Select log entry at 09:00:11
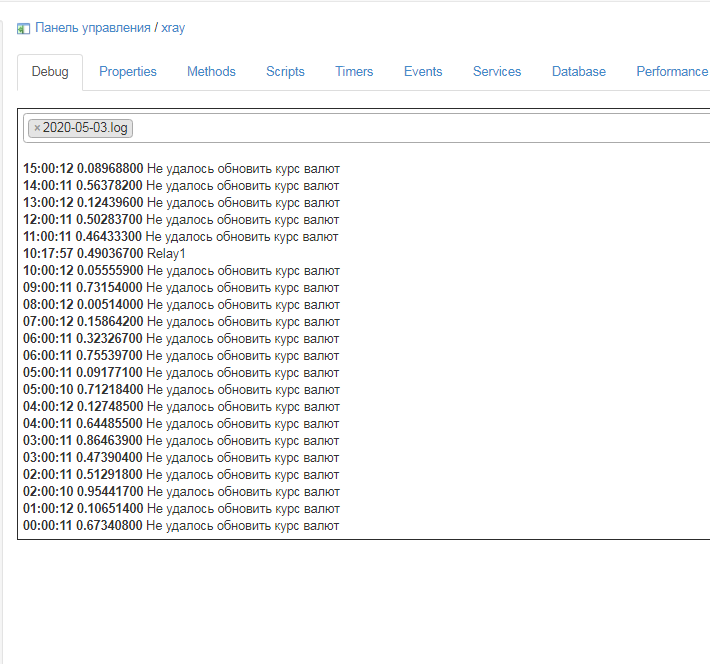 pyautogui.click(x=181, y=288)
